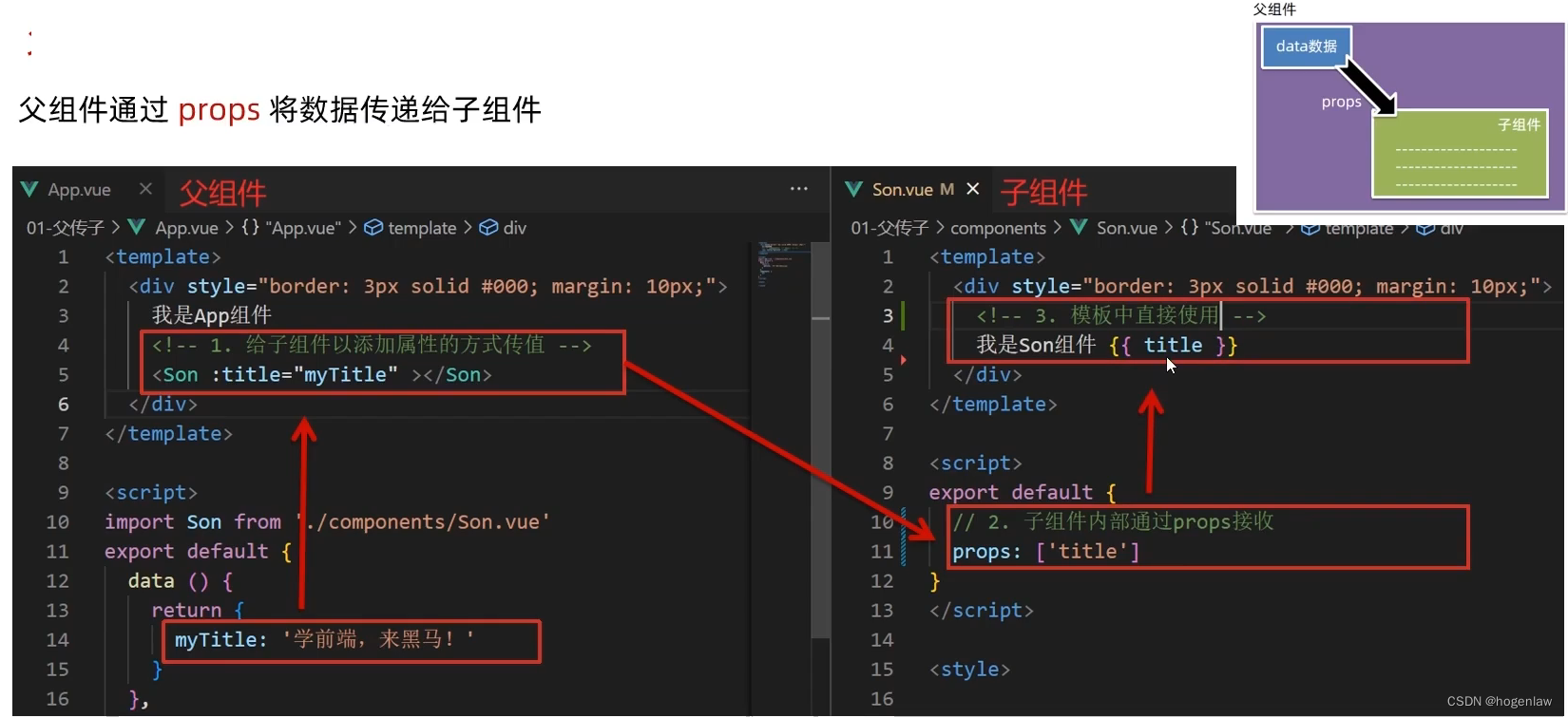Viewport: 1568px width, 718px height.
Task: Click the Vue icon in right breadcrumb
Action: click(1079, 227)
